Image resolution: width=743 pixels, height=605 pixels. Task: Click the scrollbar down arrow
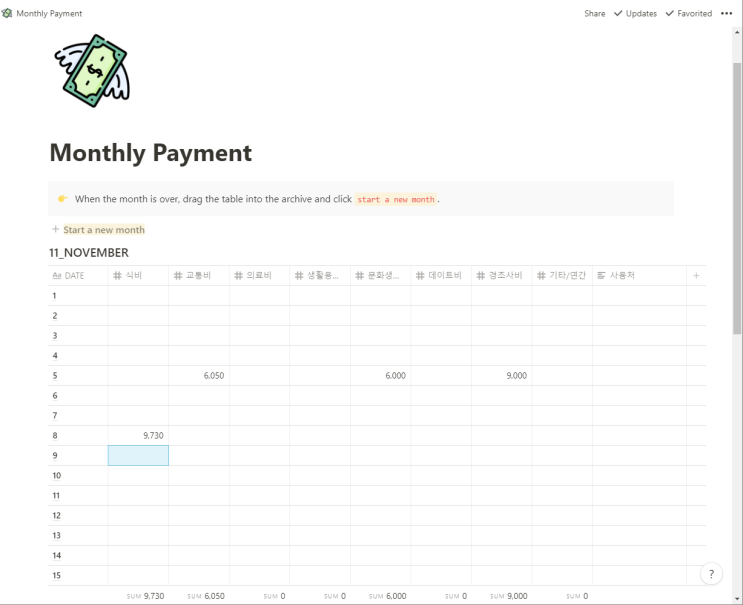pyautogui.click(x=737, y=598)
